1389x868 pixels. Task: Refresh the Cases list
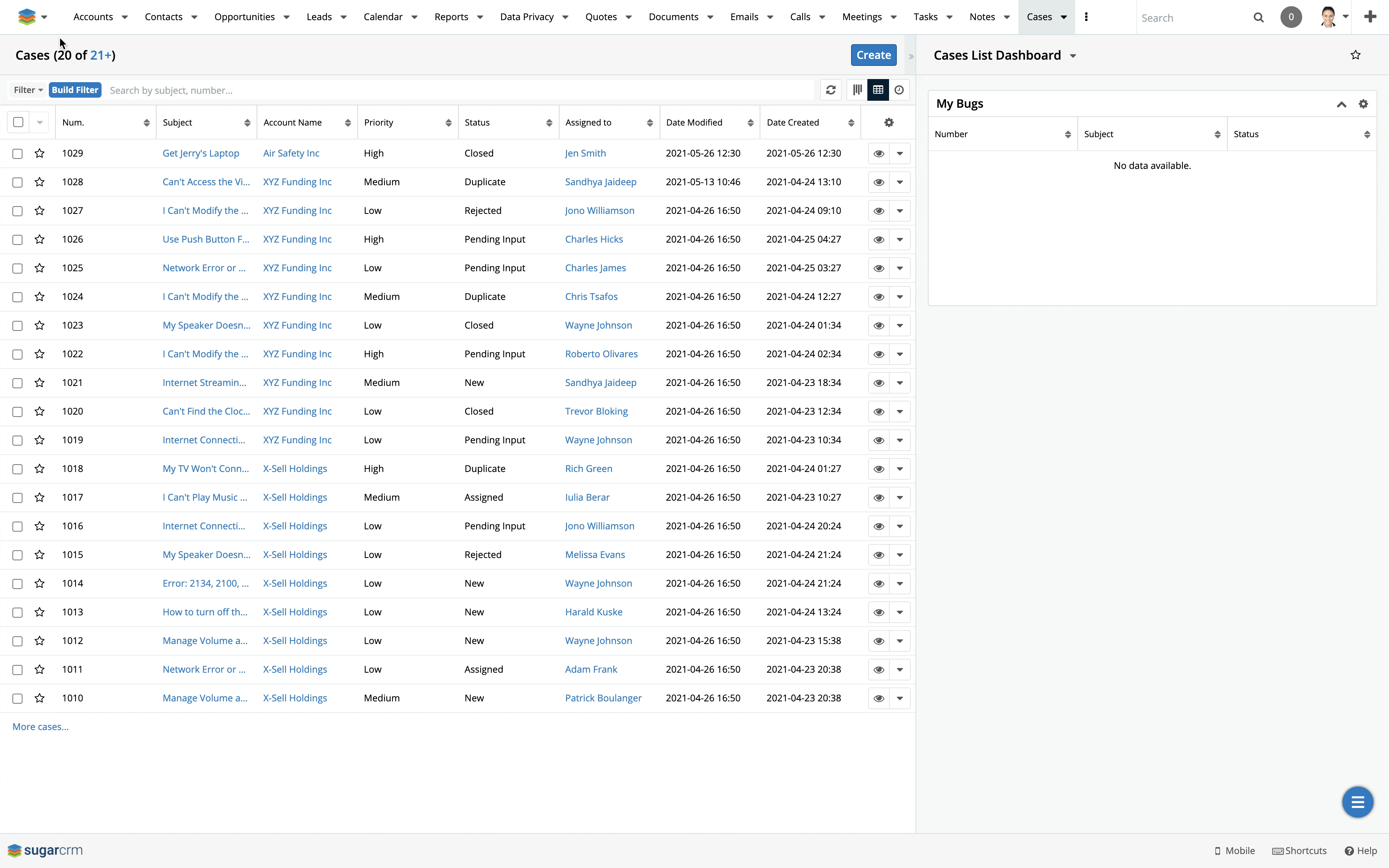point(831,90)
